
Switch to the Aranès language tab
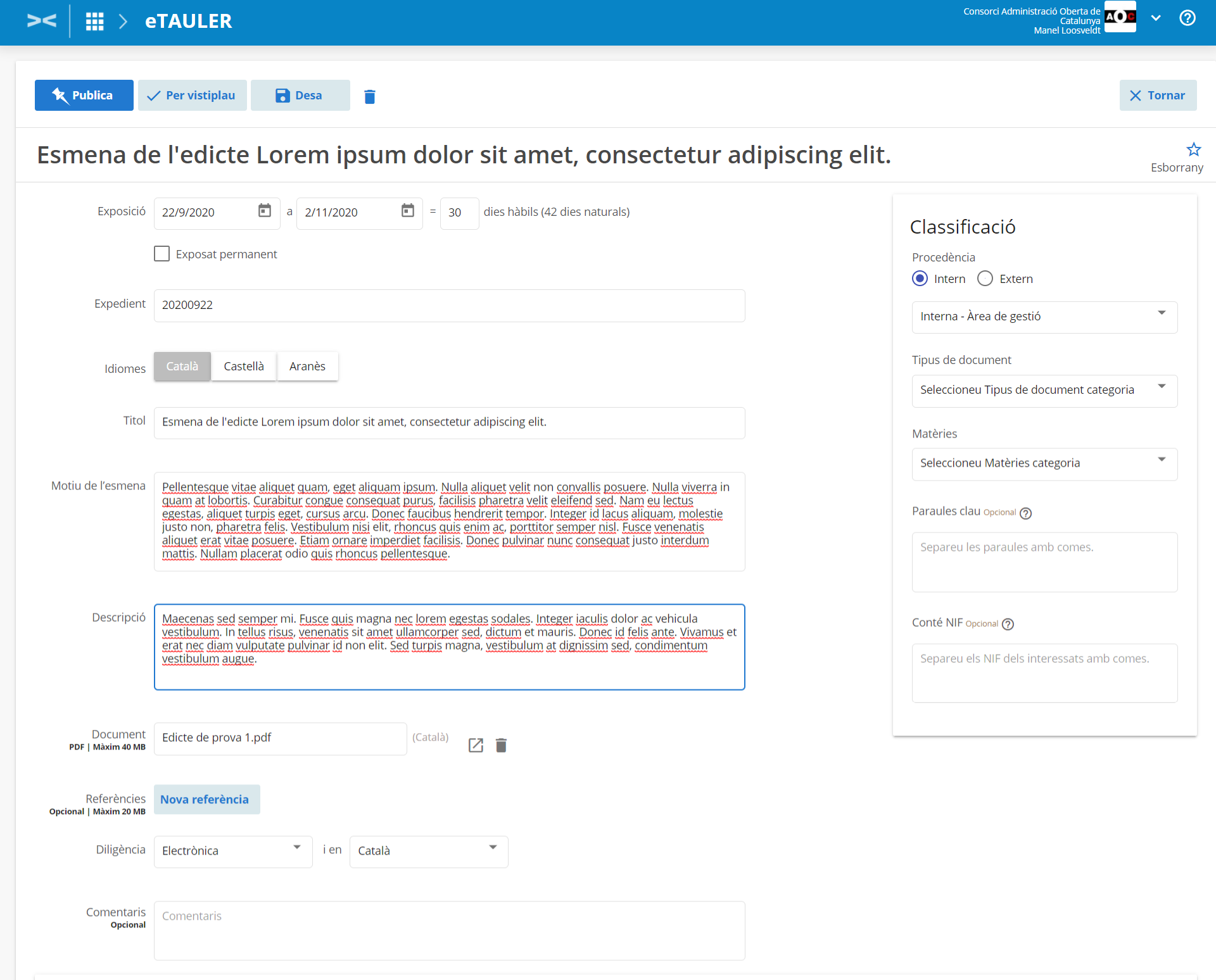tap(307, 367)
